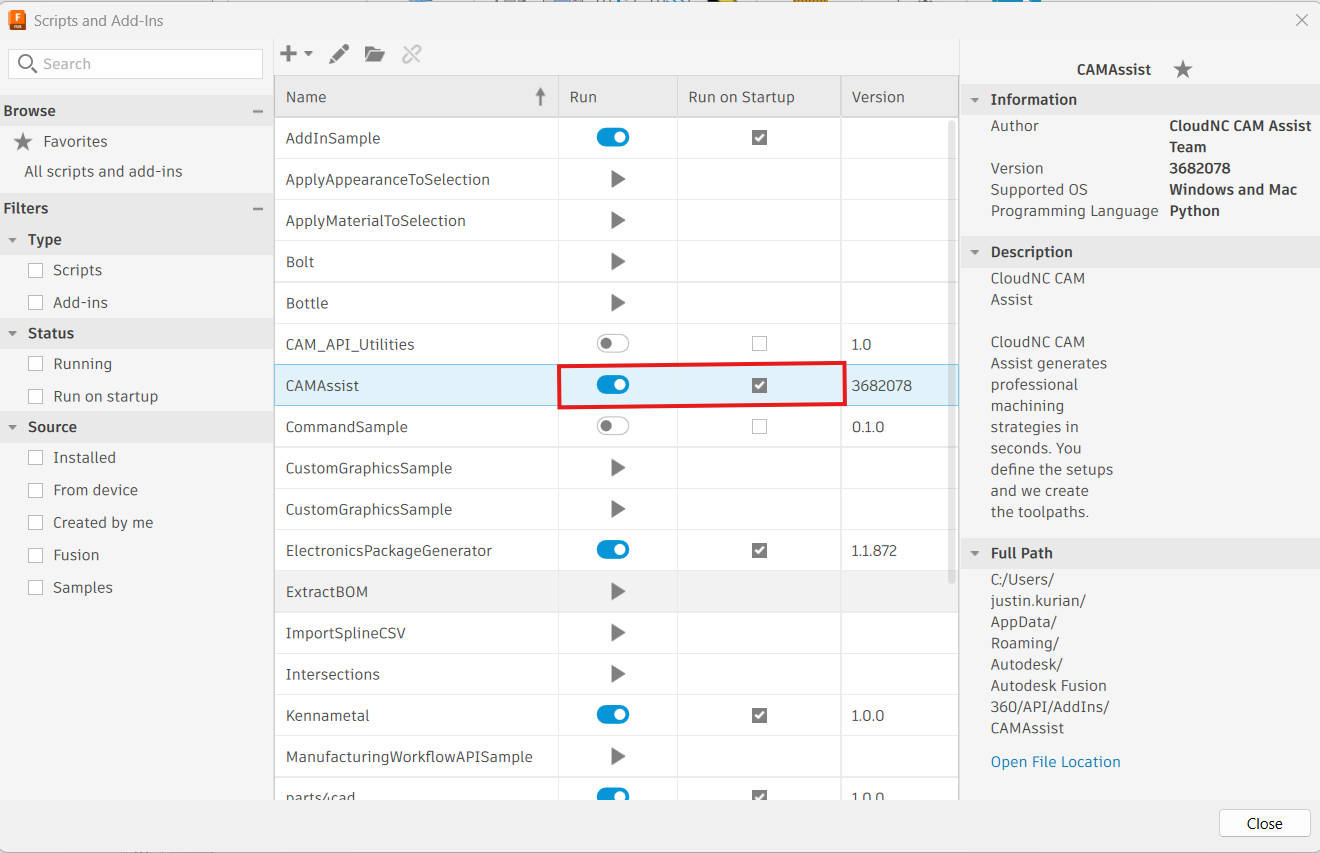1320x853 pixels.
Task: Run the ApplyAppearanceToSelection script
Action: (x=618, y=179)
